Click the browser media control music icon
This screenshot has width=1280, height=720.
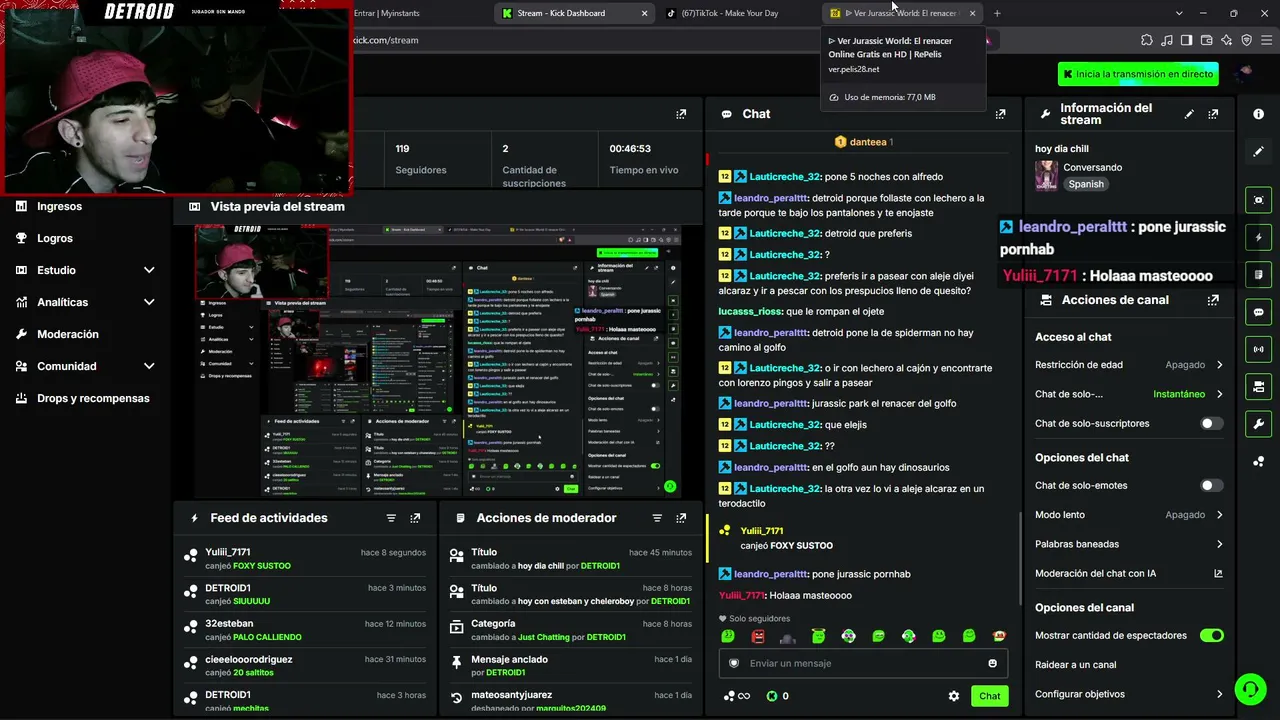coord(1167,40)
